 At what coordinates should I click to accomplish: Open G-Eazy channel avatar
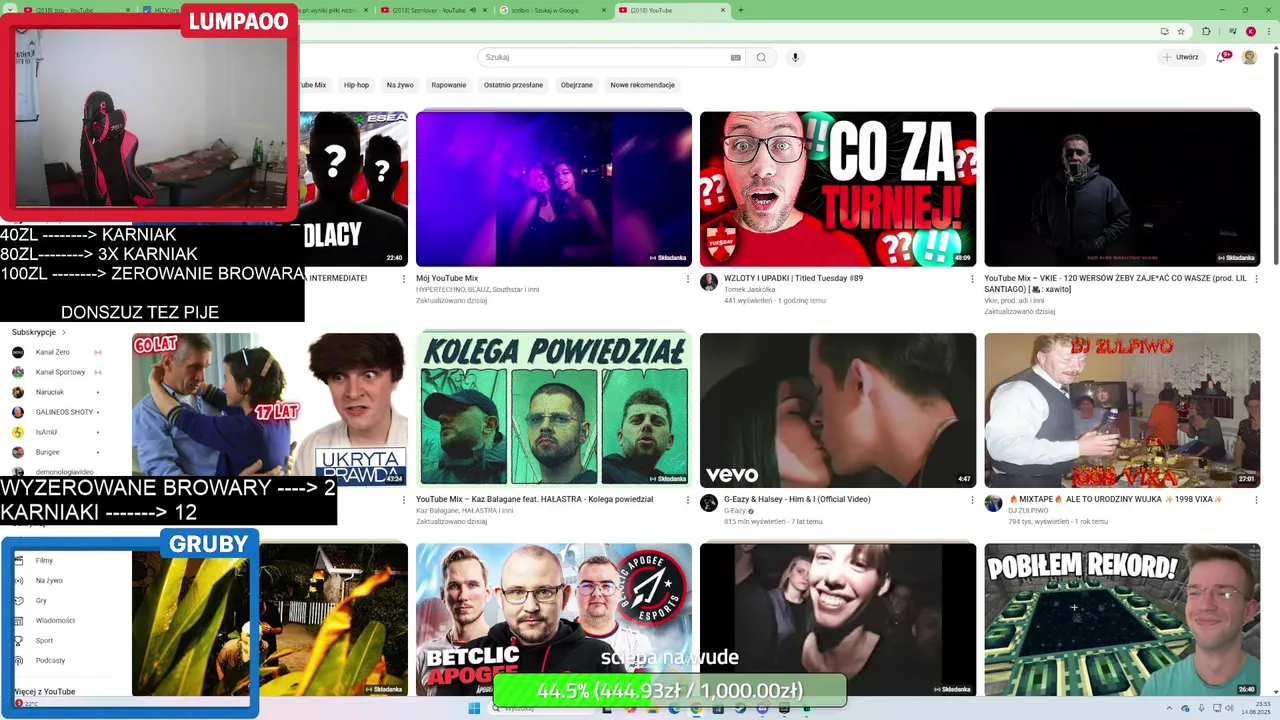[709, 503]
